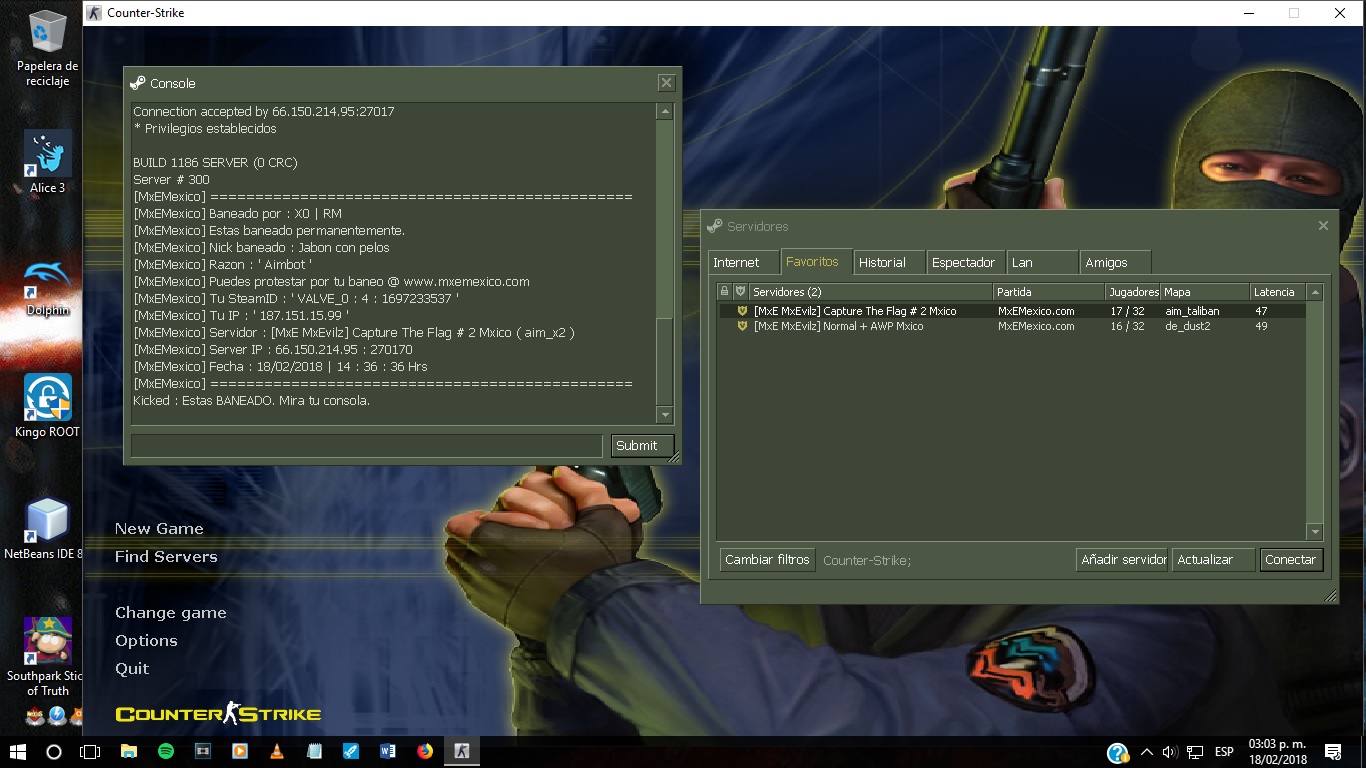Click the Conectar button

click(1290, 560)
